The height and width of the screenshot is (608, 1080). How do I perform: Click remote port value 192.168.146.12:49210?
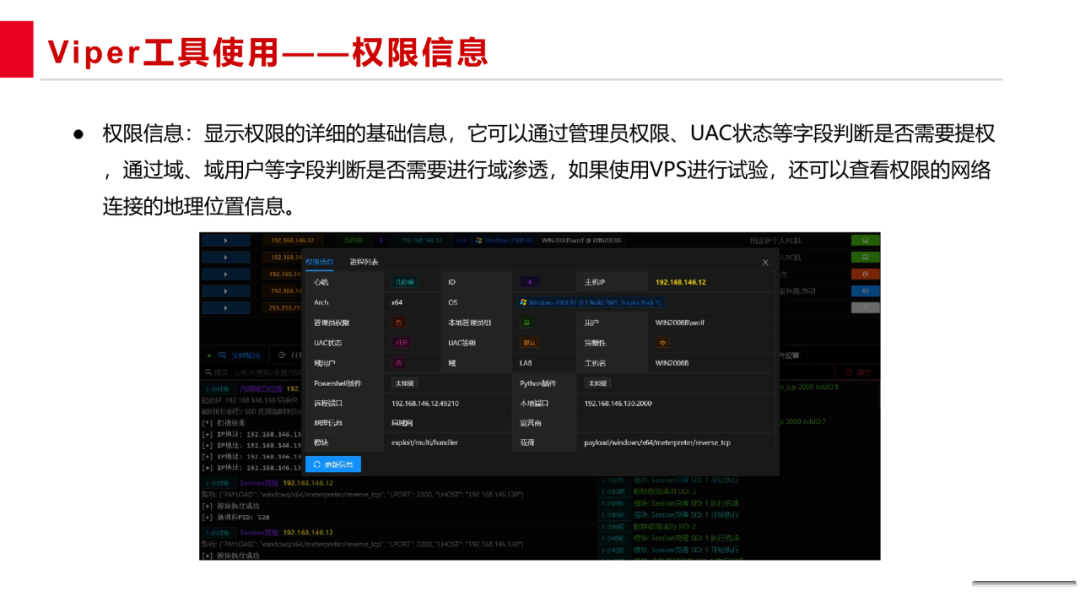[x=425, y=403]
